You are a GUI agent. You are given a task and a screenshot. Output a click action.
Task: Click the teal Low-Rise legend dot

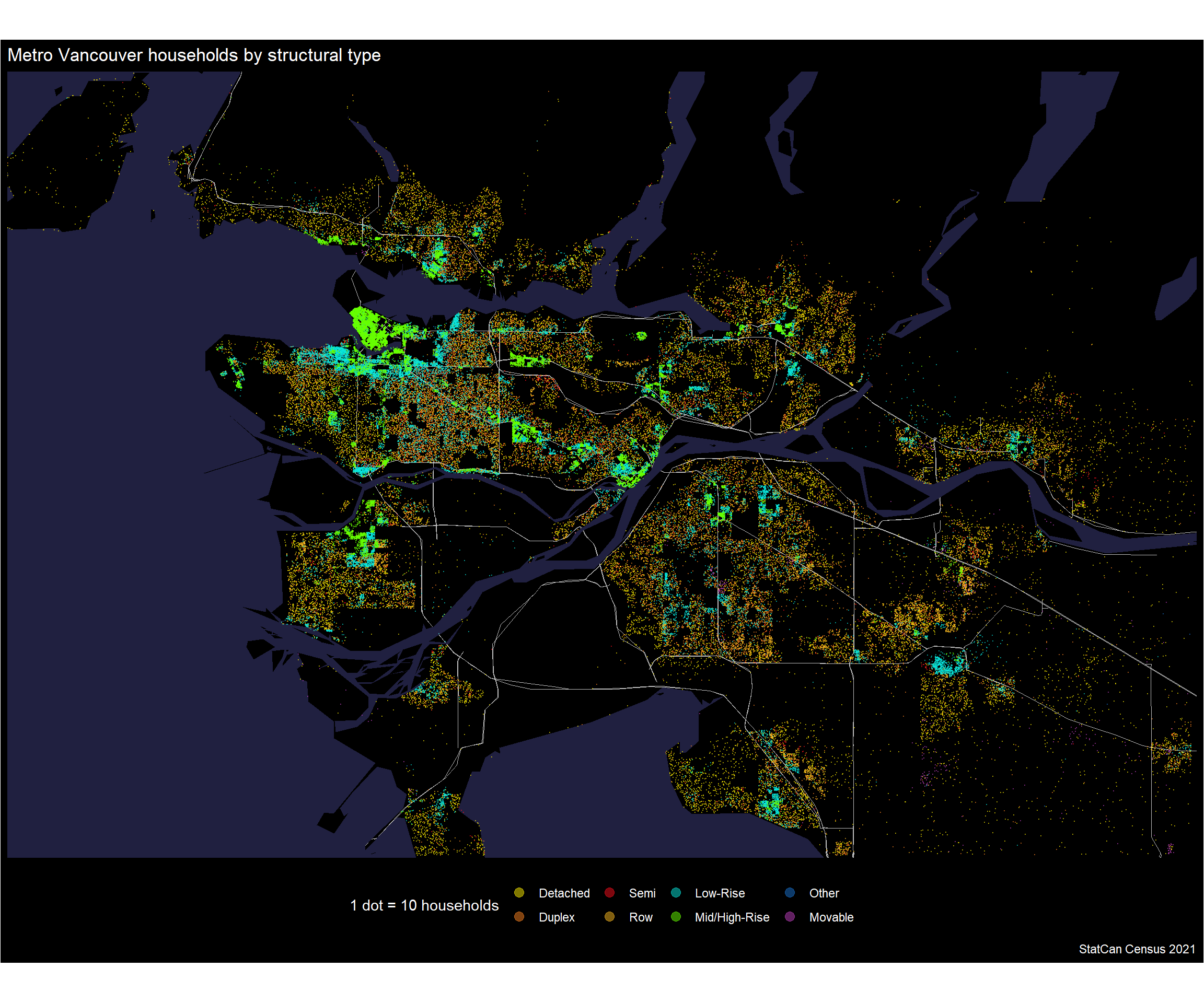click(x=675, y=892)
